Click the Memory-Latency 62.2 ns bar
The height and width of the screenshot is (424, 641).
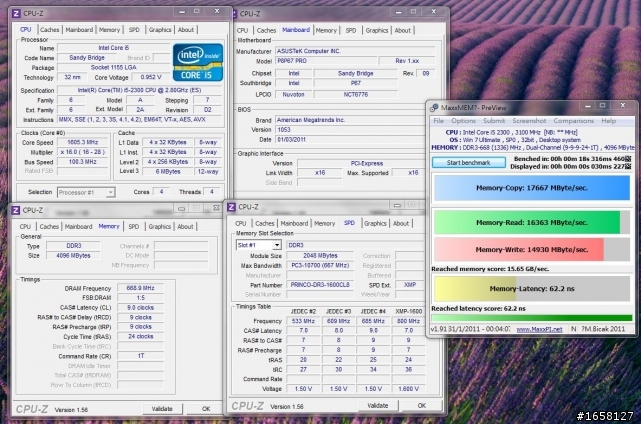point(532,289)
